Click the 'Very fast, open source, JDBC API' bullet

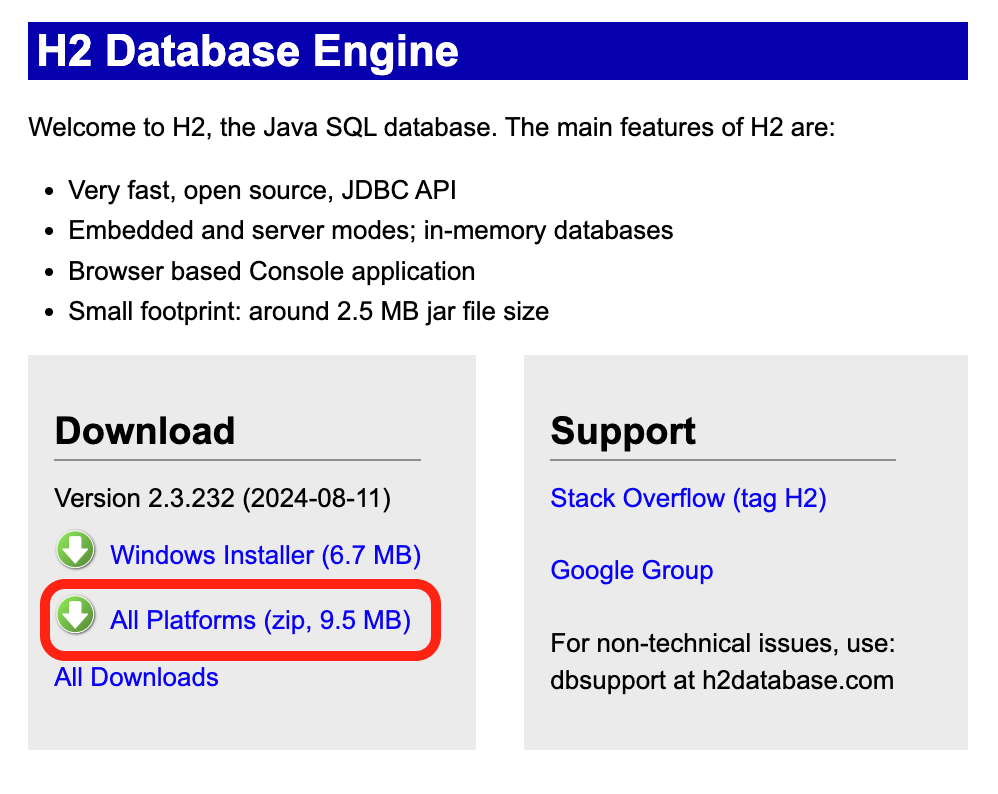click(x=262, y=190)
